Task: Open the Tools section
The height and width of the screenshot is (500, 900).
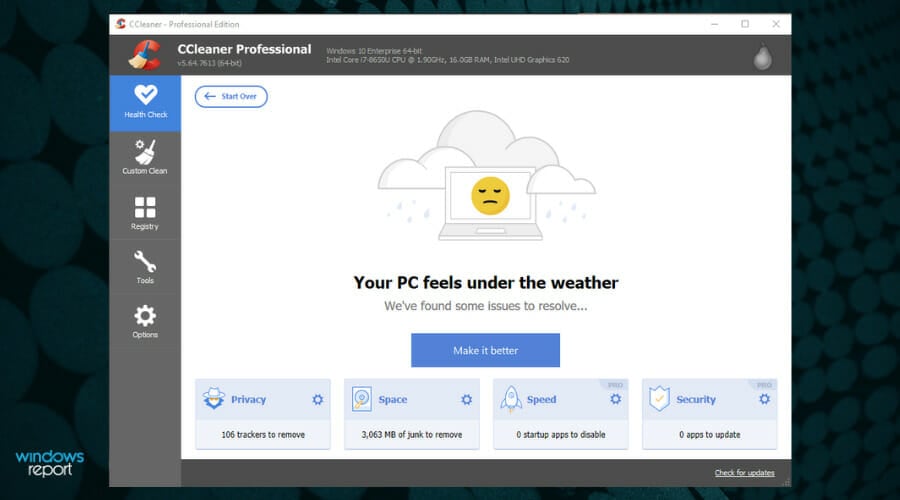Action: (x=145, y=267)
